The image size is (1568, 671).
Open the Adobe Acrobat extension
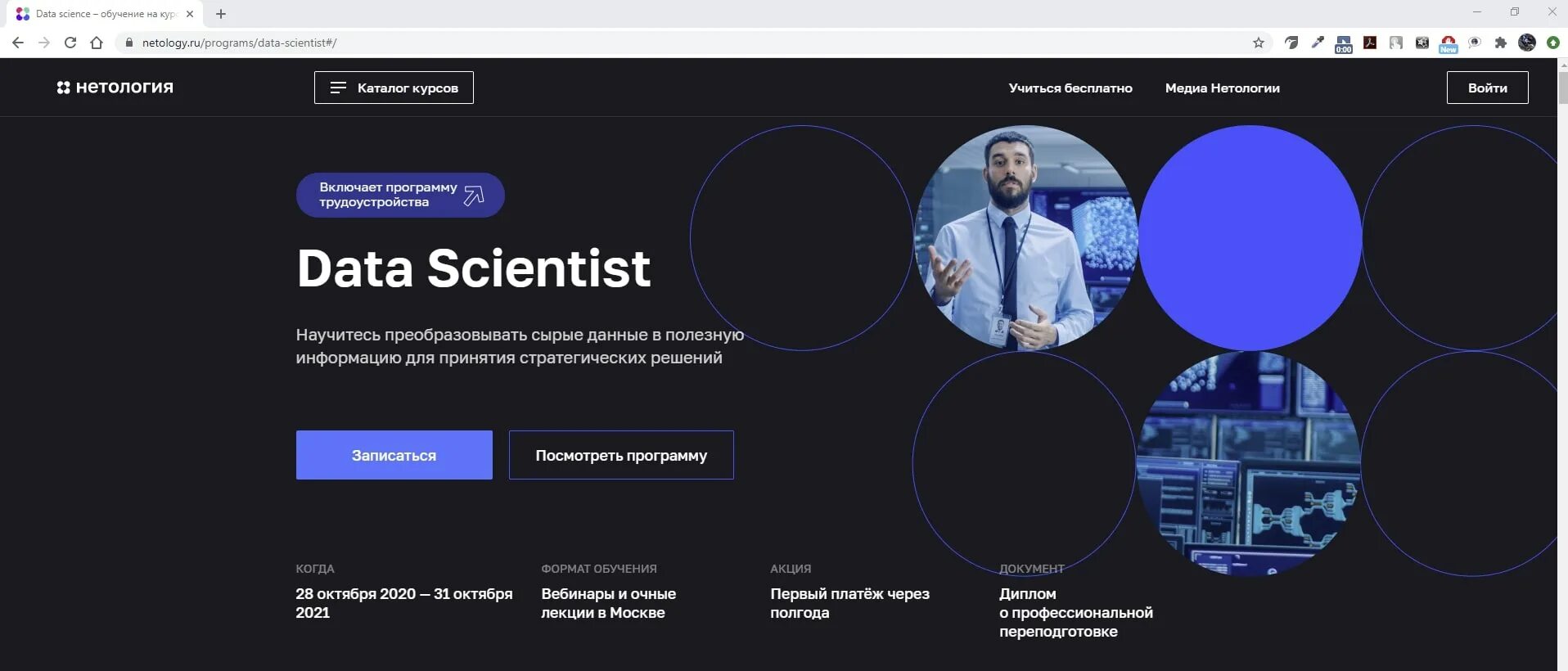click(1370, 43)
